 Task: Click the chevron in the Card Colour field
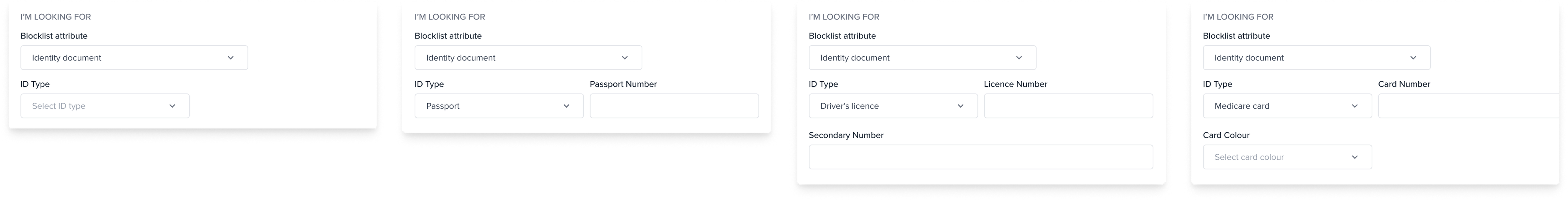pyautogui.click(x=1355, y=157)
